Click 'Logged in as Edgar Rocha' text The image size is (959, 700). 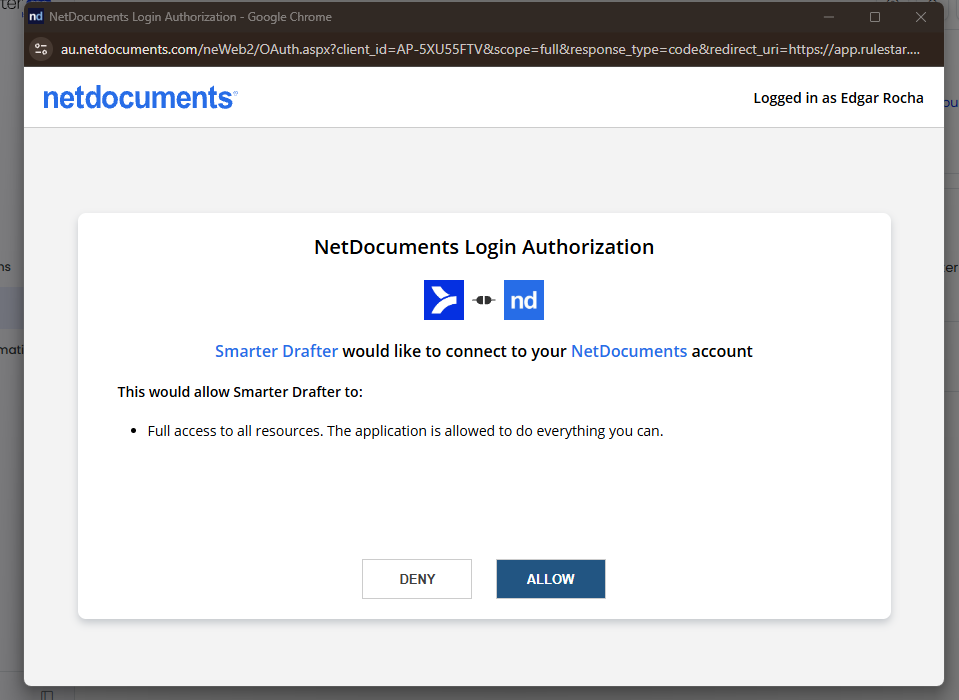coord(838,98)
